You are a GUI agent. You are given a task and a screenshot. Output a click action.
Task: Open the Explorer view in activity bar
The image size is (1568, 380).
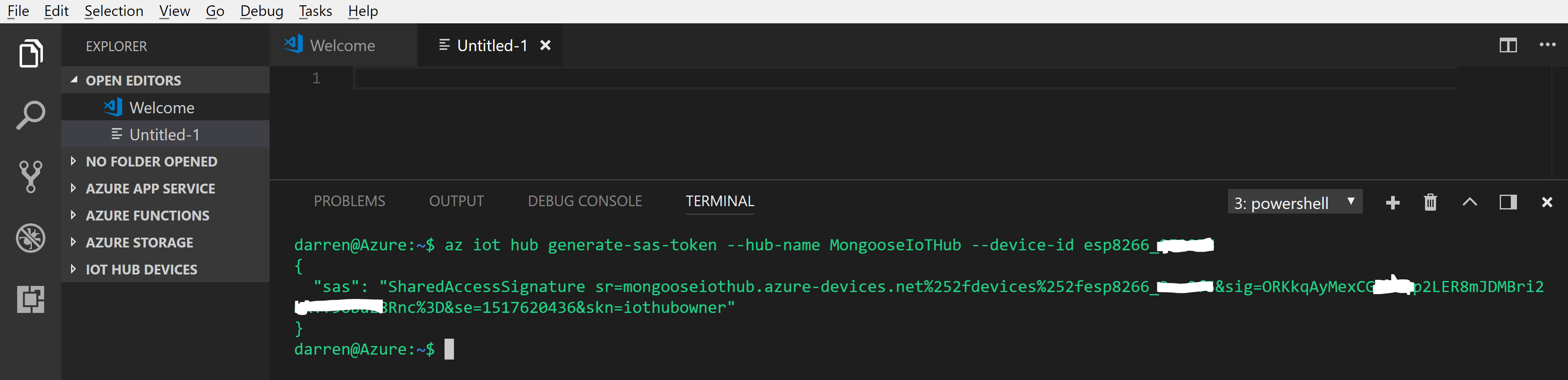tap(30, 54)
